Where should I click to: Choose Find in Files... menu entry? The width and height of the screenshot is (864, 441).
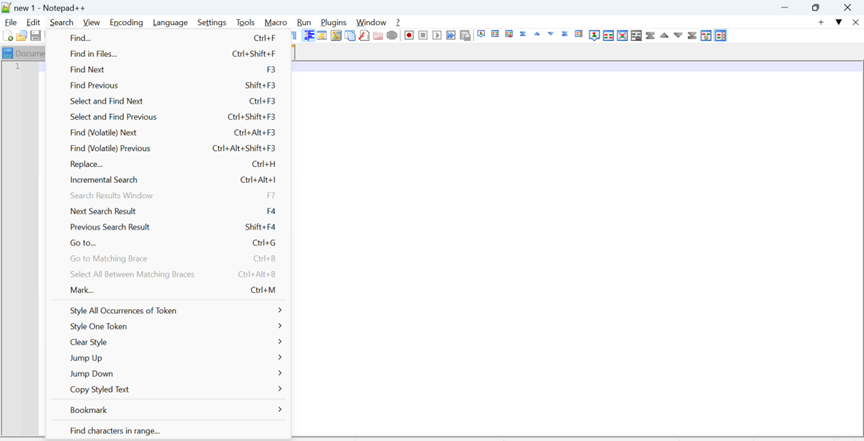tap(169, 54)
